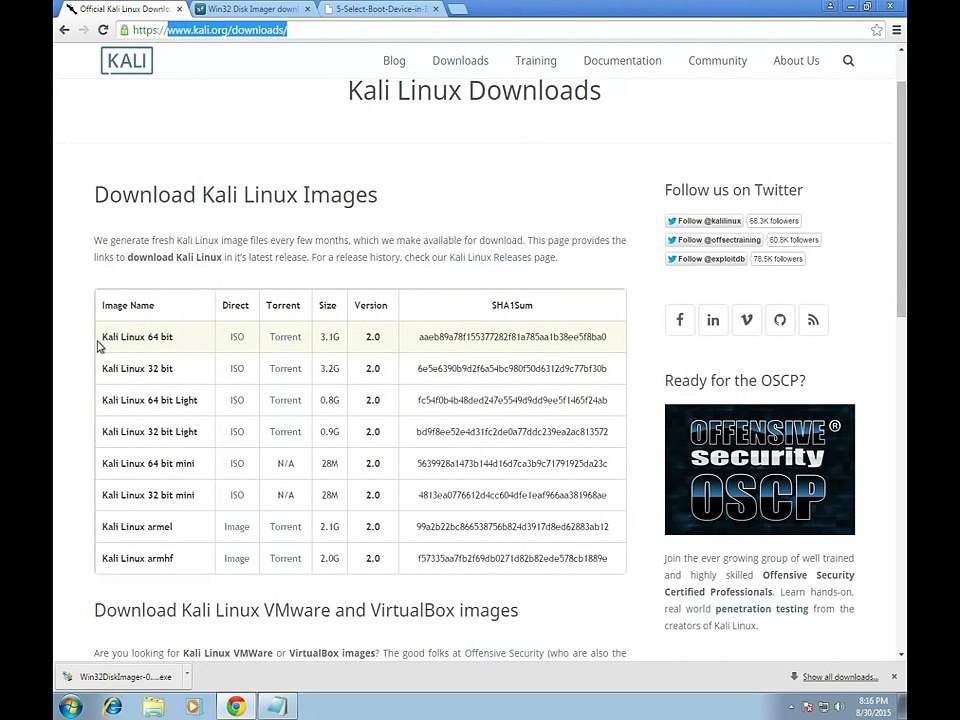Show hidden tray icons arrow
Viewport: 960px width, 720px height.
(791, 707)
